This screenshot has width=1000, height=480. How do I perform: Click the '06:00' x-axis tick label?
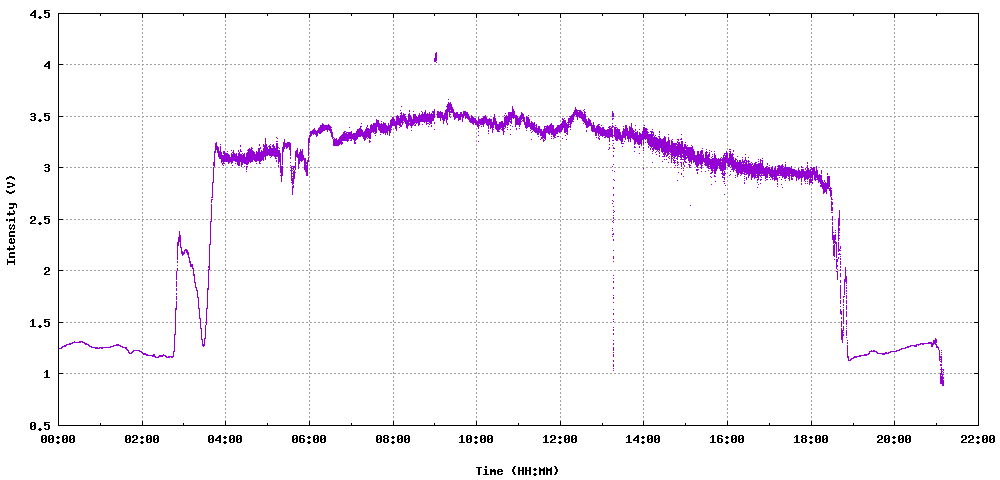point(309,439)
